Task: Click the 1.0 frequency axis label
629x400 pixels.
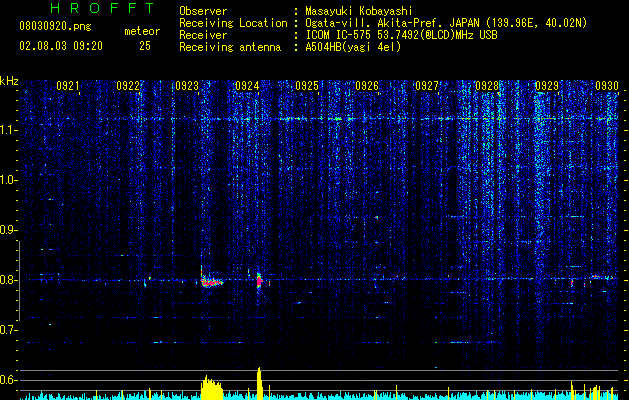Action: (x=8, y=180)
